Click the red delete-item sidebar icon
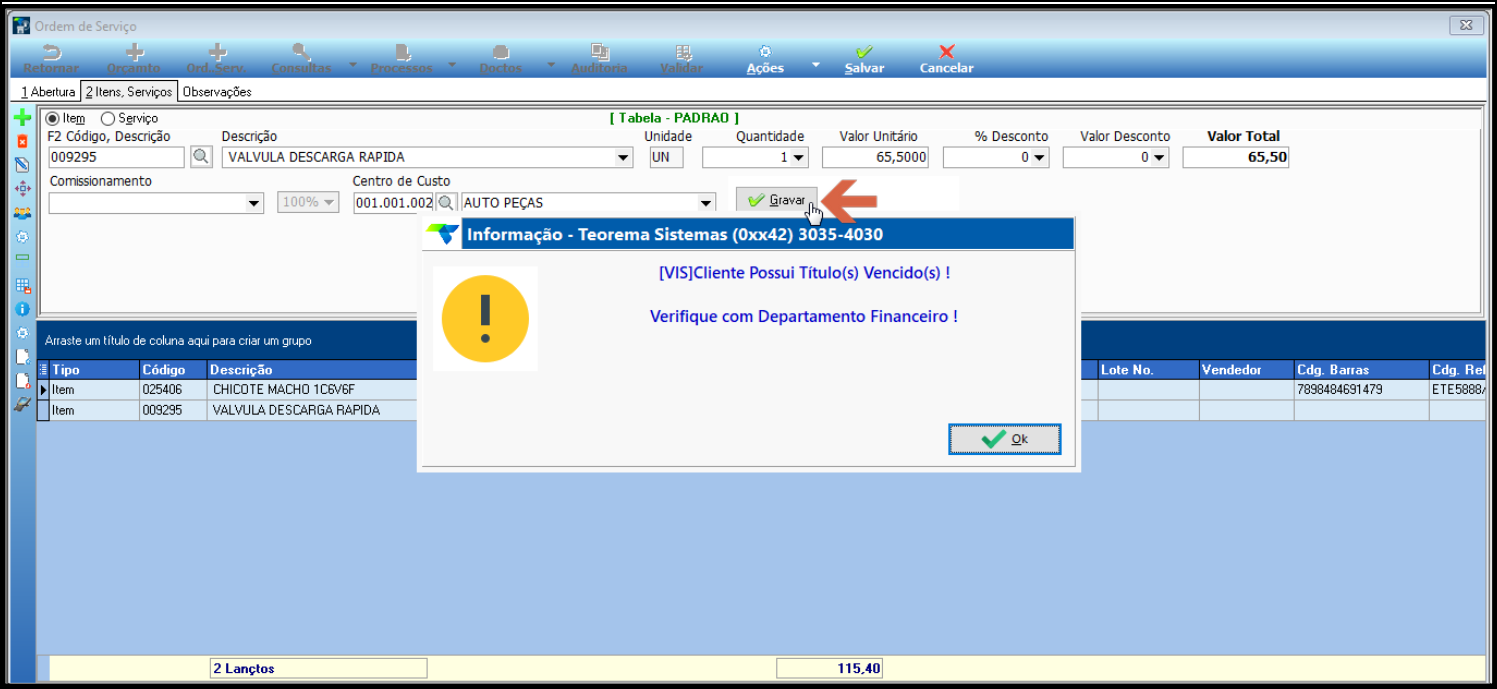The height and width of the screenshot is (689, 1497). coord(22,142)
